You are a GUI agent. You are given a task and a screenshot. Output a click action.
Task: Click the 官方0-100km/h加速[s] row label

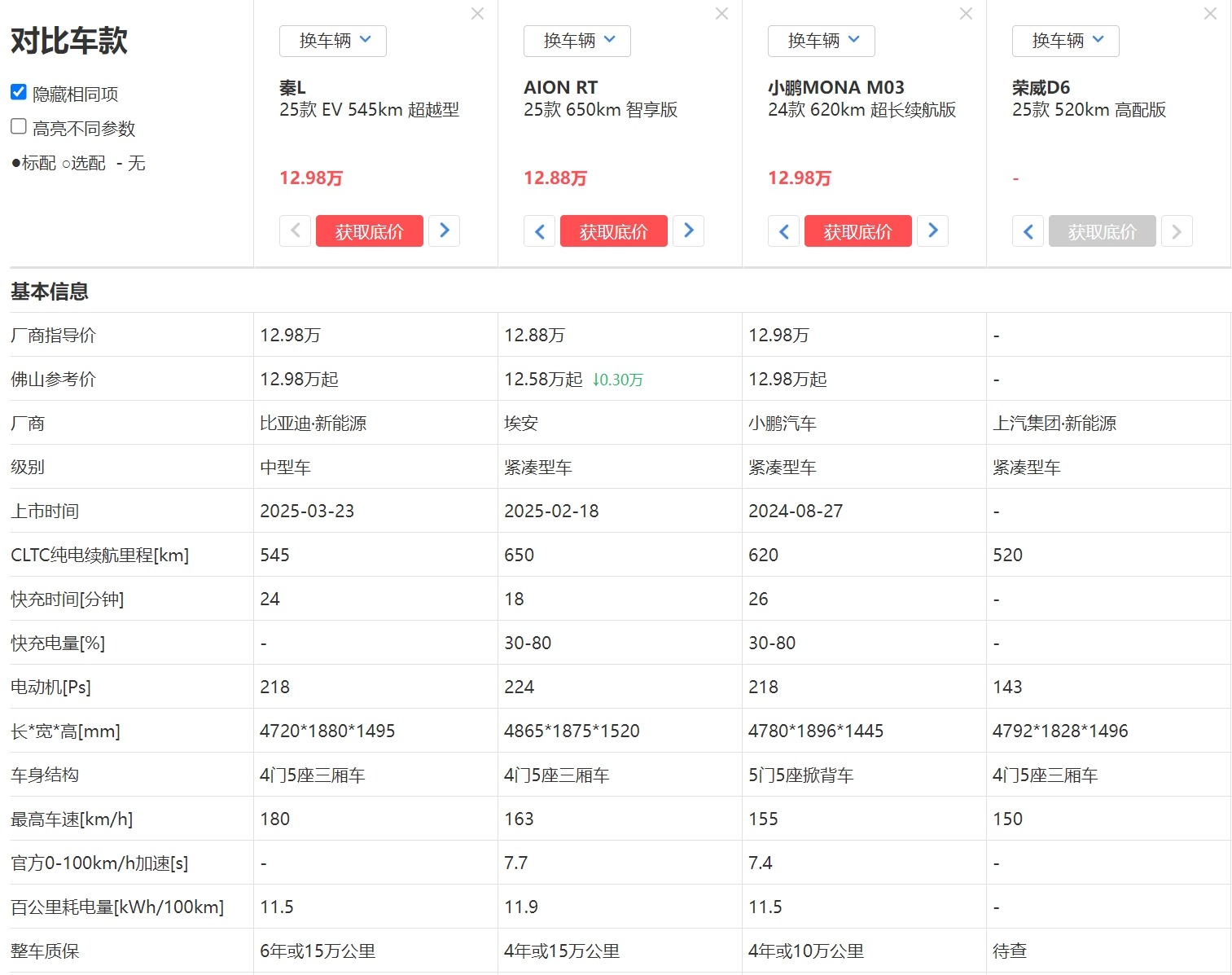tap(99, 863)
